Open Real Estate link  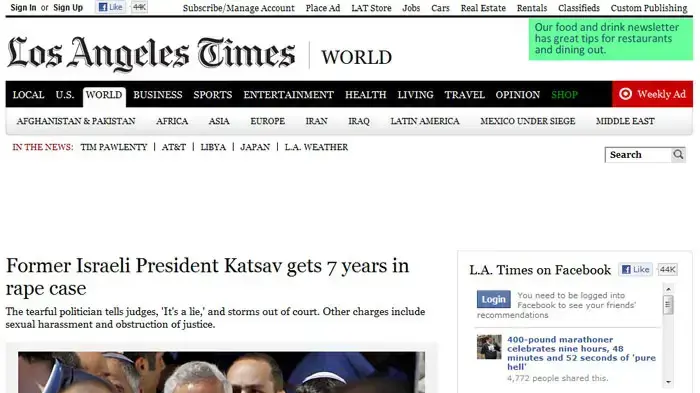pos(483,8)
